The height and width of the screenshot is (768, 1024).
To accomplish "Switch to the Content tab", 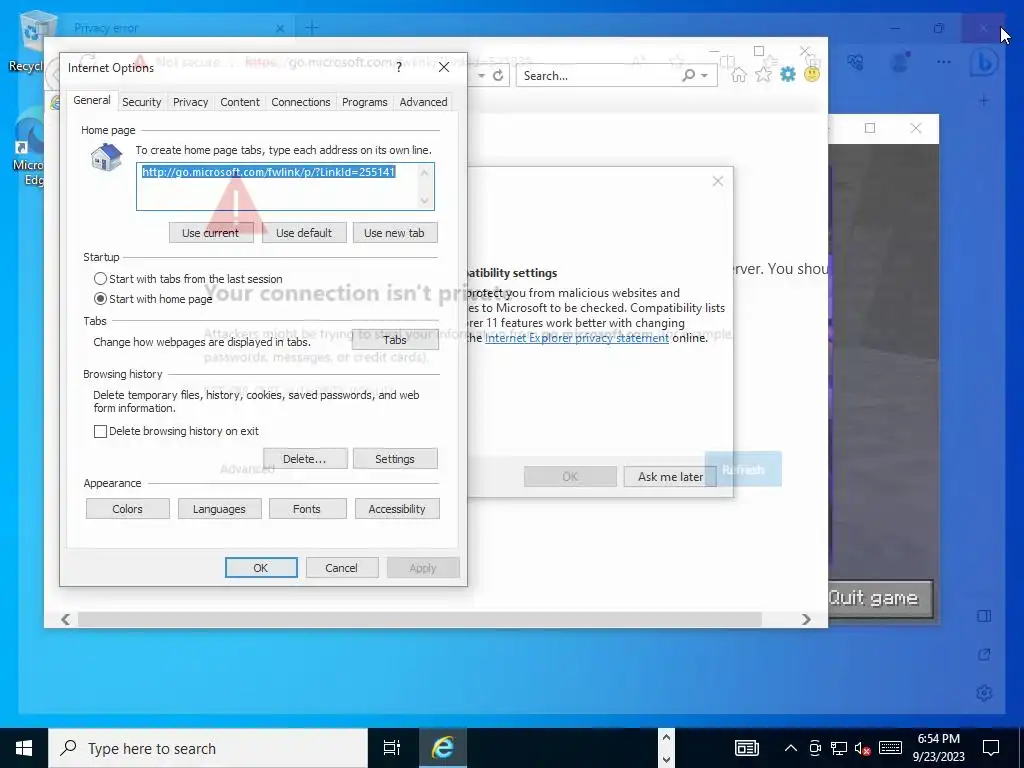I will 240,102.
